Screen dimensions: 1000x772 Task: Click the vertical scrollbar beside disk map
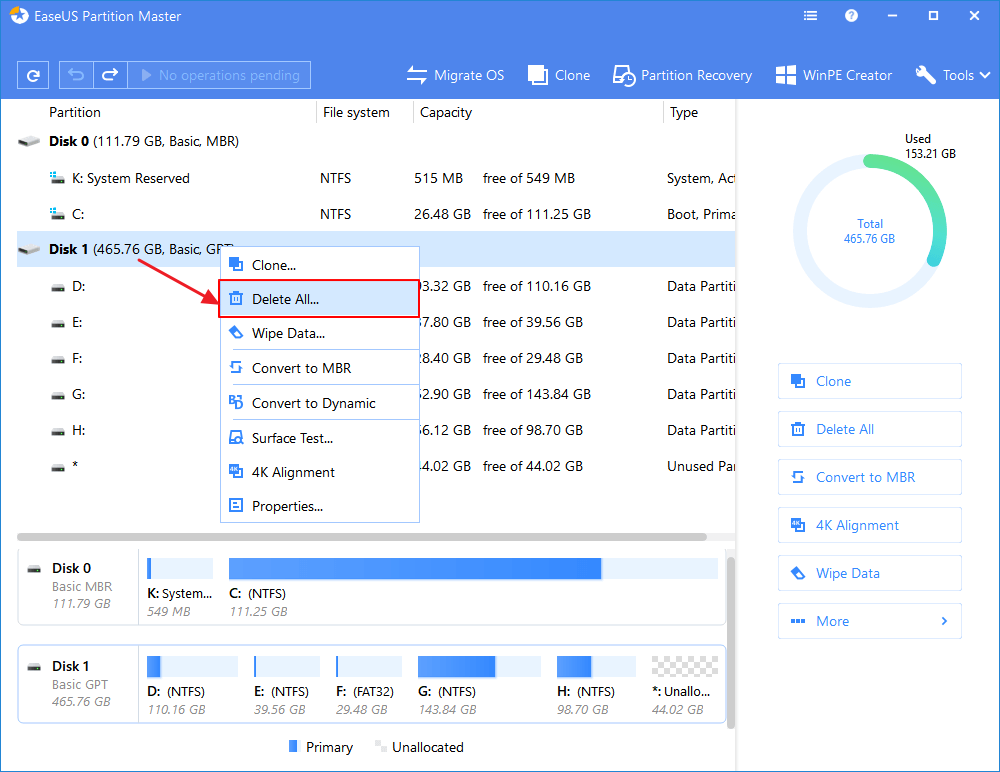(731, 642)
